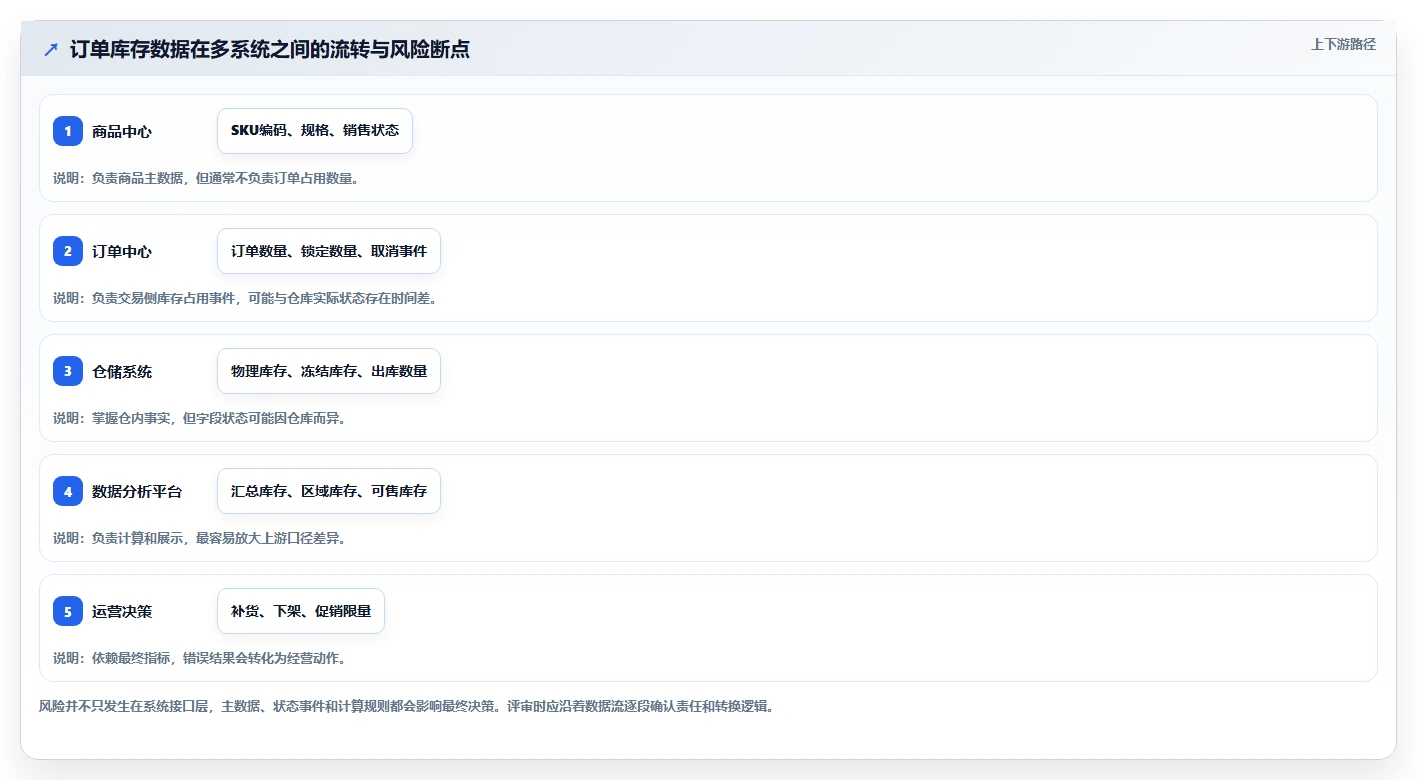
Task: Select step number 5 badge for 运营决策
Action: (x=68, y=611)
